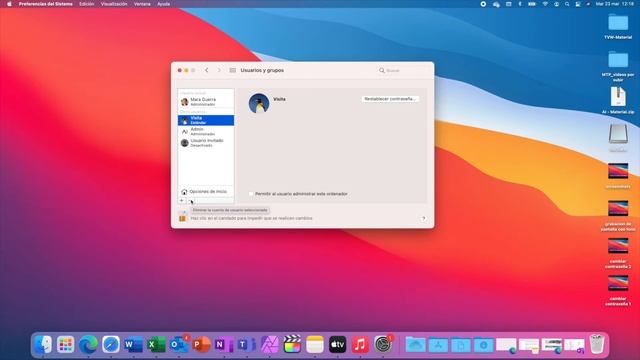
Task: Open System Preferences from the Dock
Action: 383,345
